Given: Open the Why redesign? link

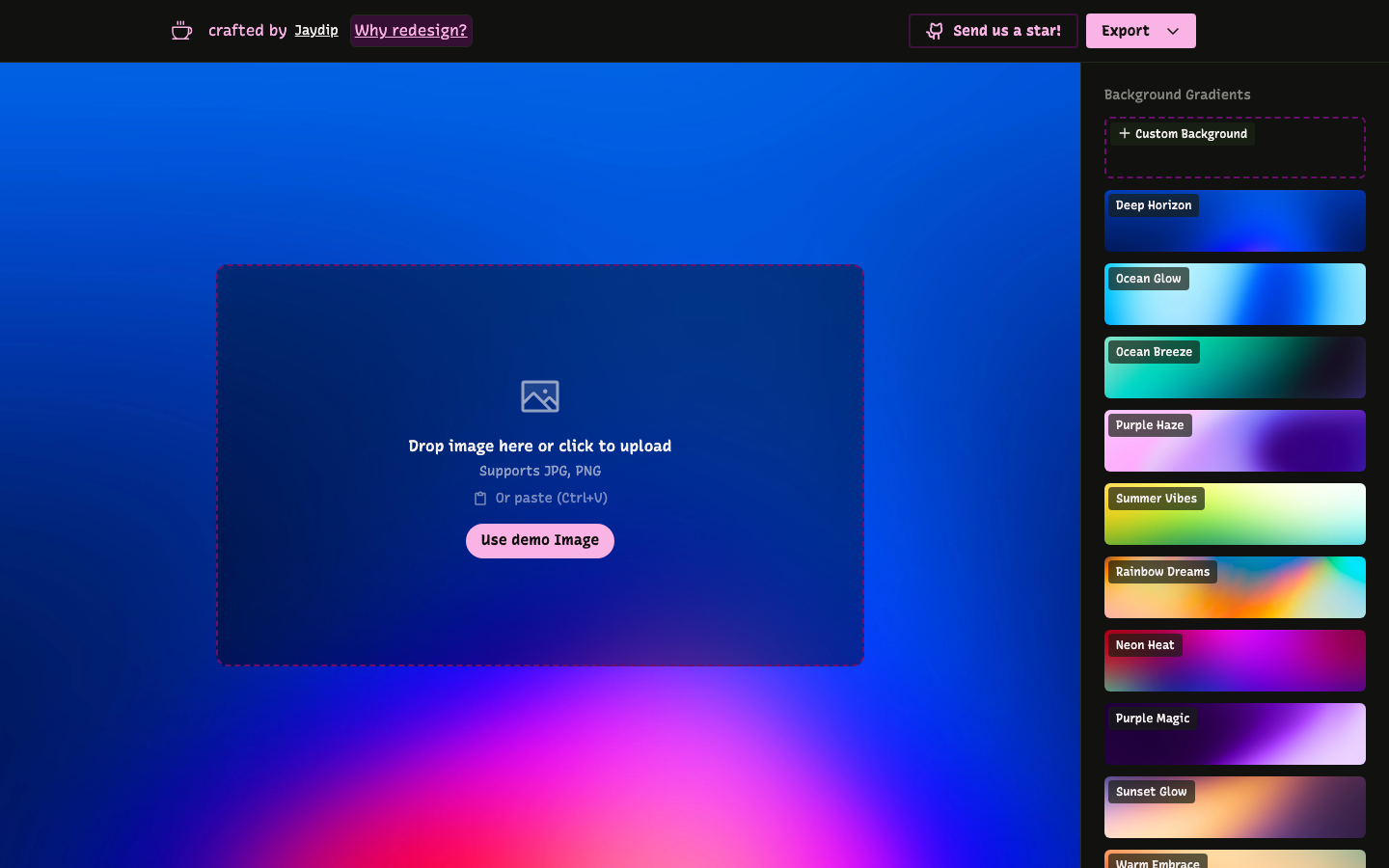Looking at the screenshot, I should click(411, 31).
